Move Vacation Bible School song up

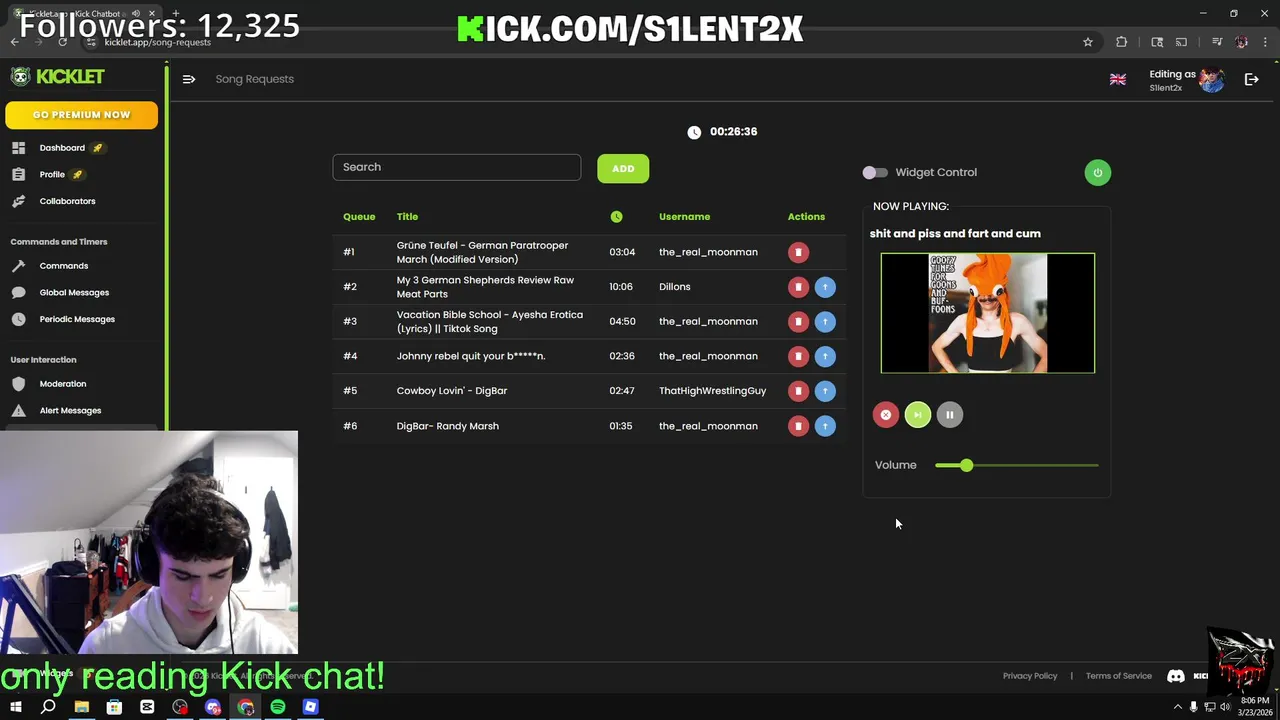(825, 322)
